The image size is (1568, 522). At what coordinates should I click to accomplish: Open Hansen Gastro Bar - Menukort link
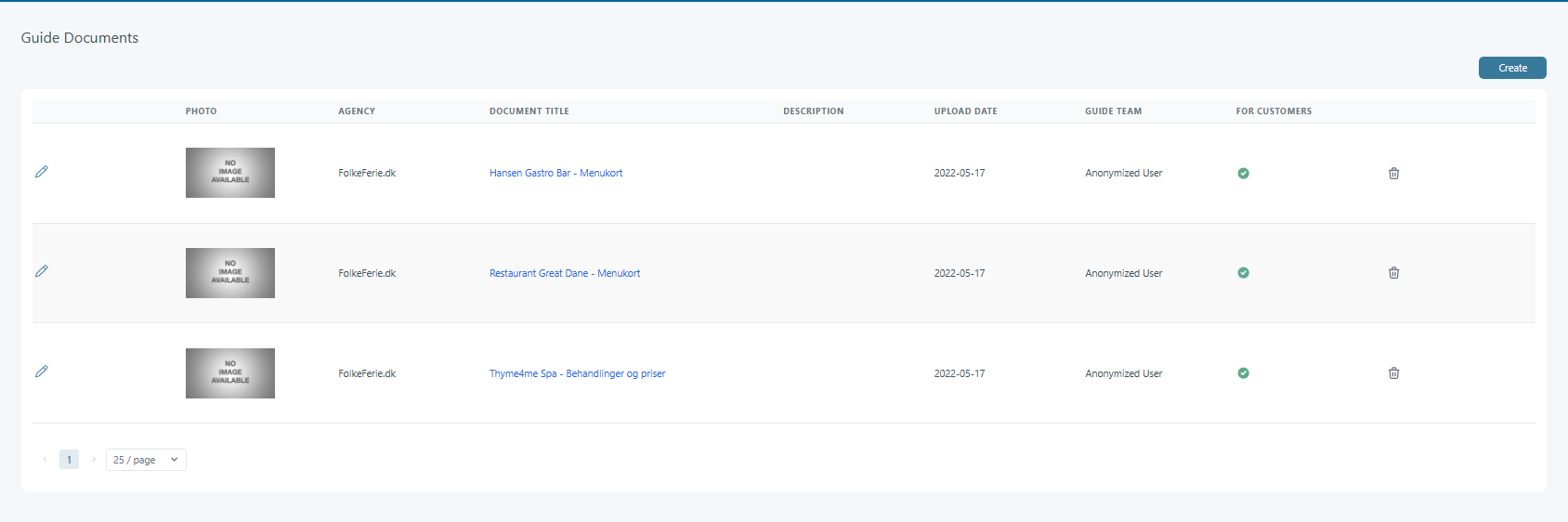click(x=555, y=174)
